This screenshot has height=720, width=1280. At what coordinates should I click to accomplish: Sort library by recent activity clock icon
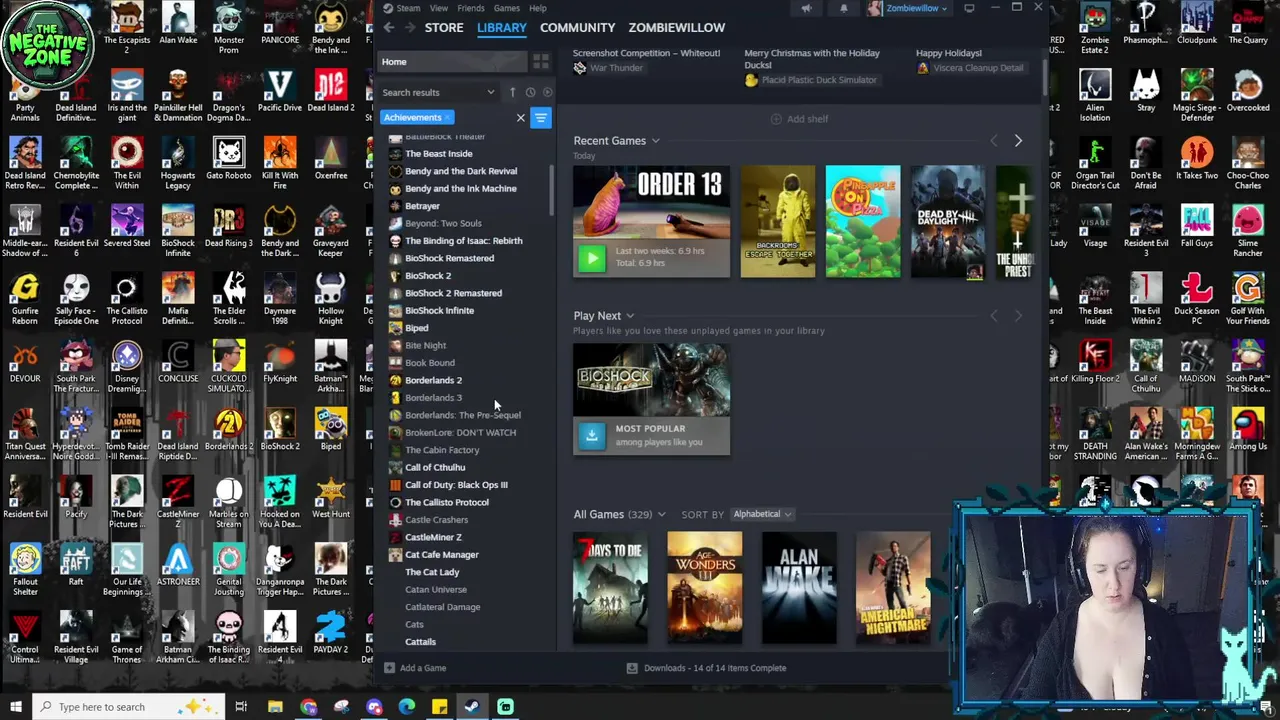pos(531,92)
